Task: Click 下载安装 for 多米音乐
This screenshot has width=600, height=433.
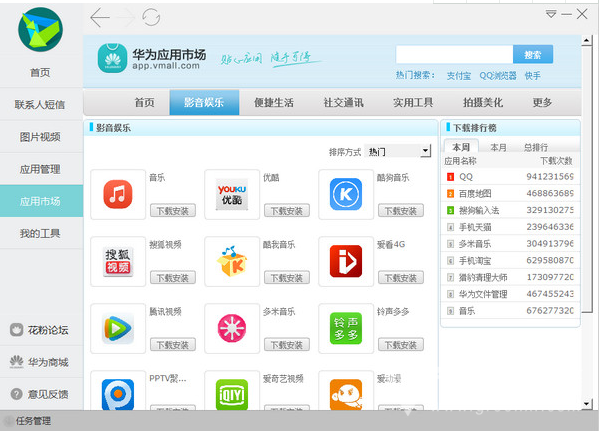Action: (287, 345)
